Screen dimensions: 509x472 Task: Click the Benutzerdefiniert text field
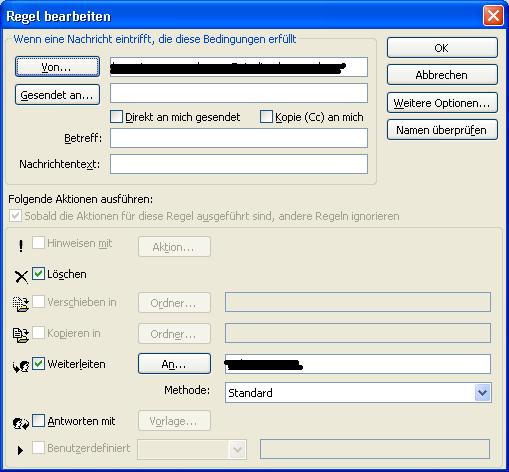[375, 449]
